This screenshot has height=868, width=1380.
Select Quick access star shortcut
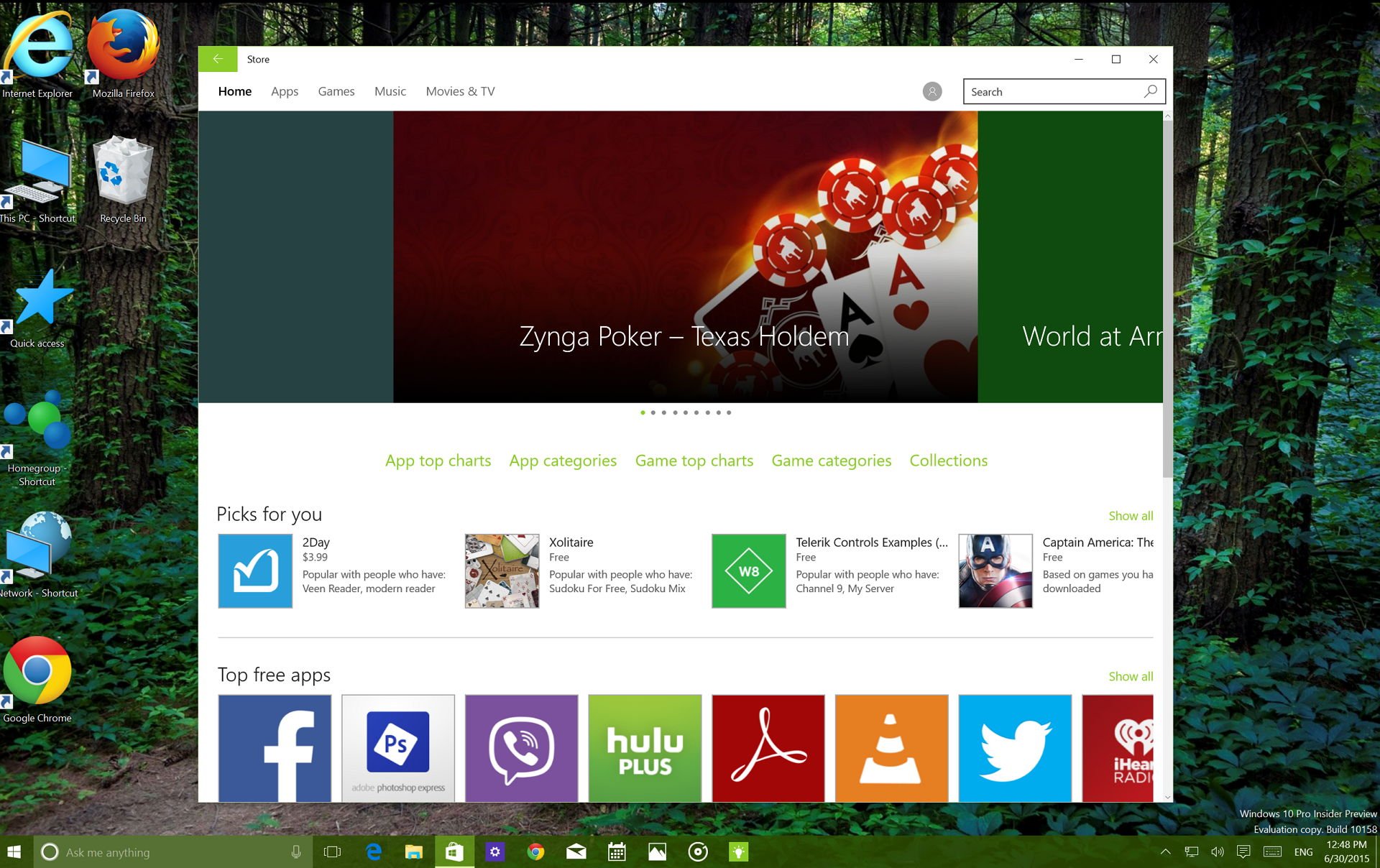click(x=37, y=308)
